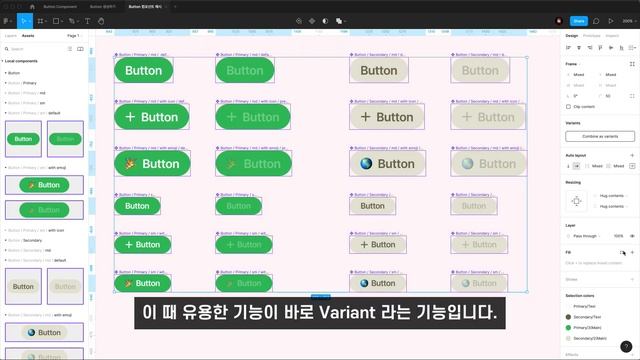Open the Boolean operations tool
This screenshot has height=360, width=640.
339,21
